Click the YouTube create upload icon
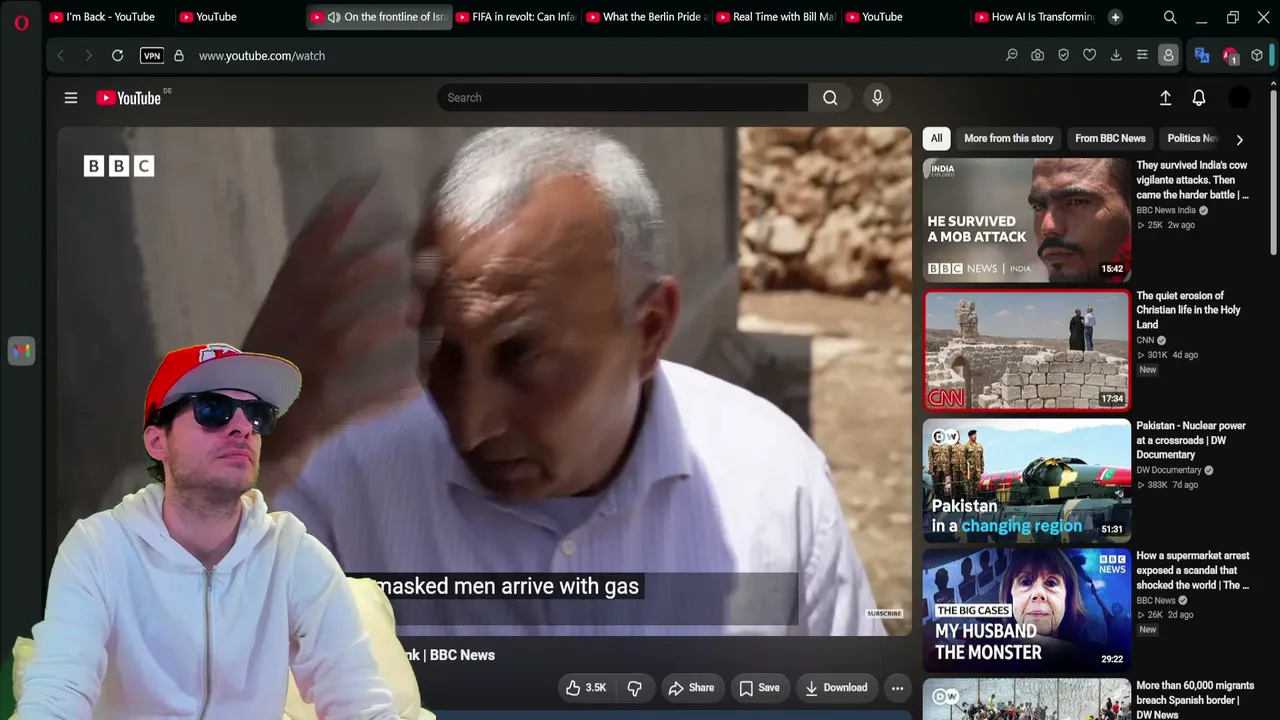1280x720 pixels. point(1165,98)
